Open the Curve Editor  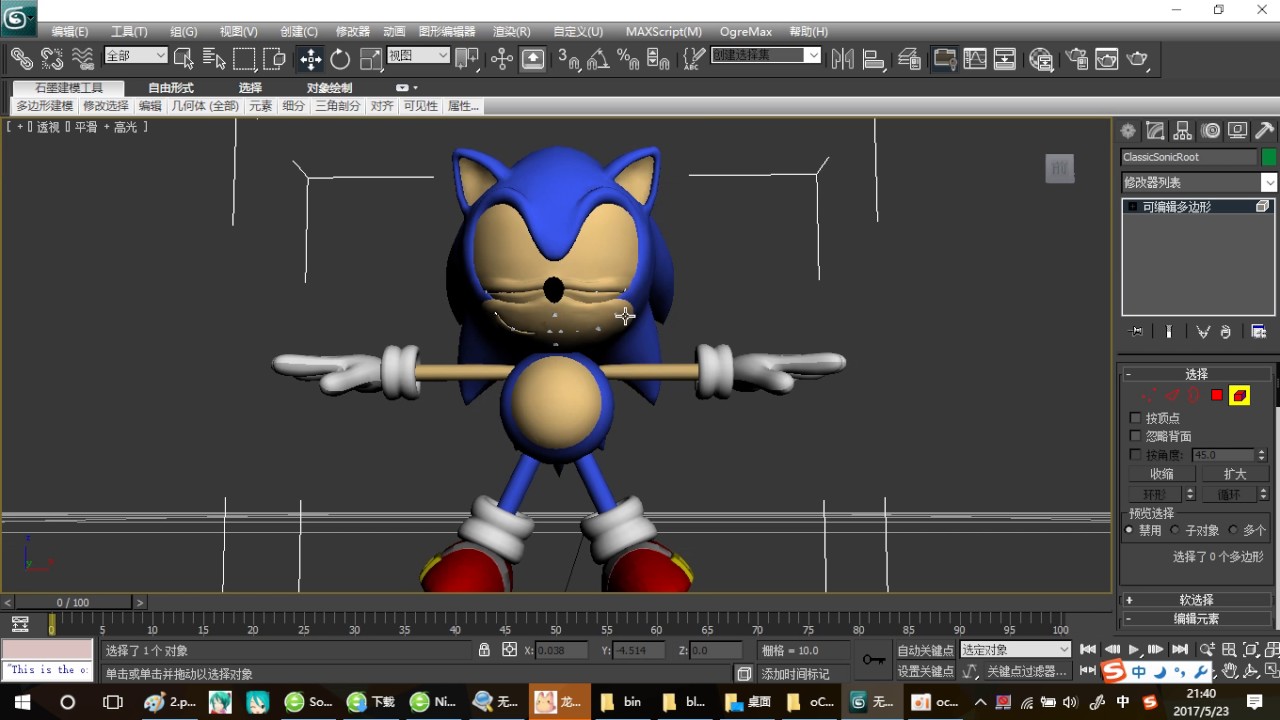(974, 58)
